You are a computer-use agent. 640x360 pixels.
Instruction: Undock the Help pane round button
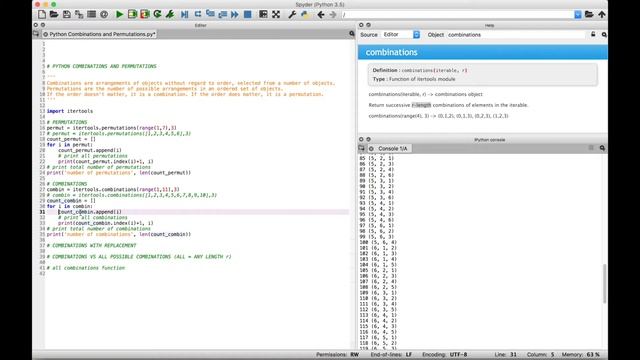[368, 25]
